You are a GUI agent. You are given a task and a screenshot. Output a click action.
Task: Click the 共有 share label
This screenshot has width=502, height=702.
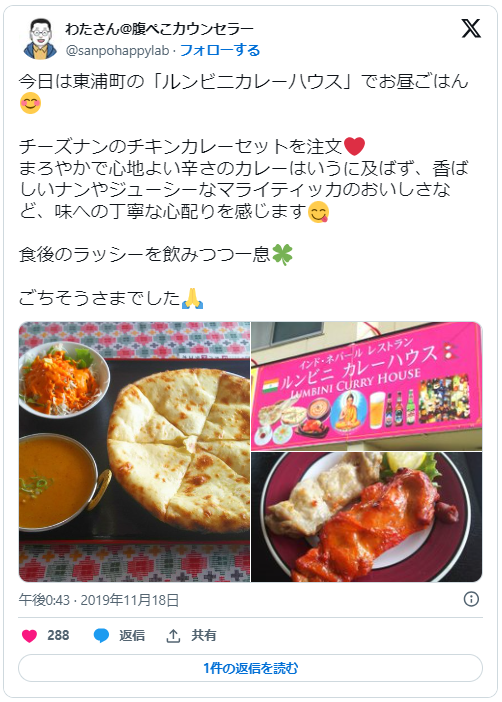point(204,635)
